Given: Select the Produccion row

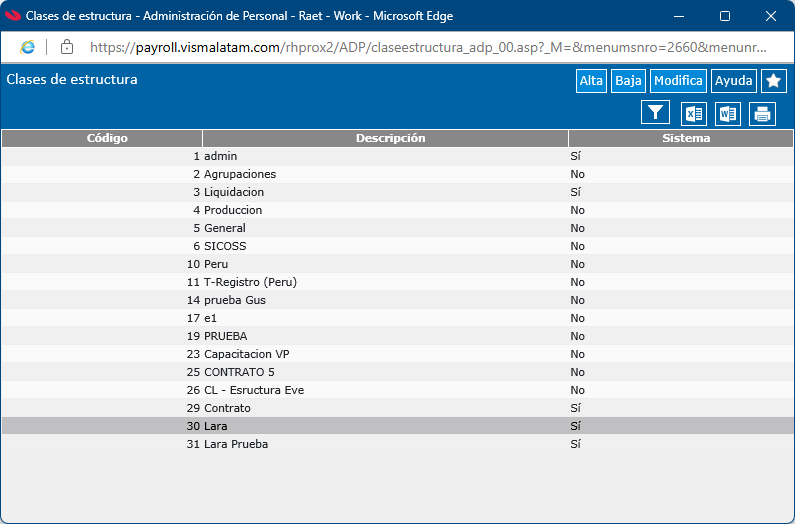Looking at the screenshot, I should point(398,210).
